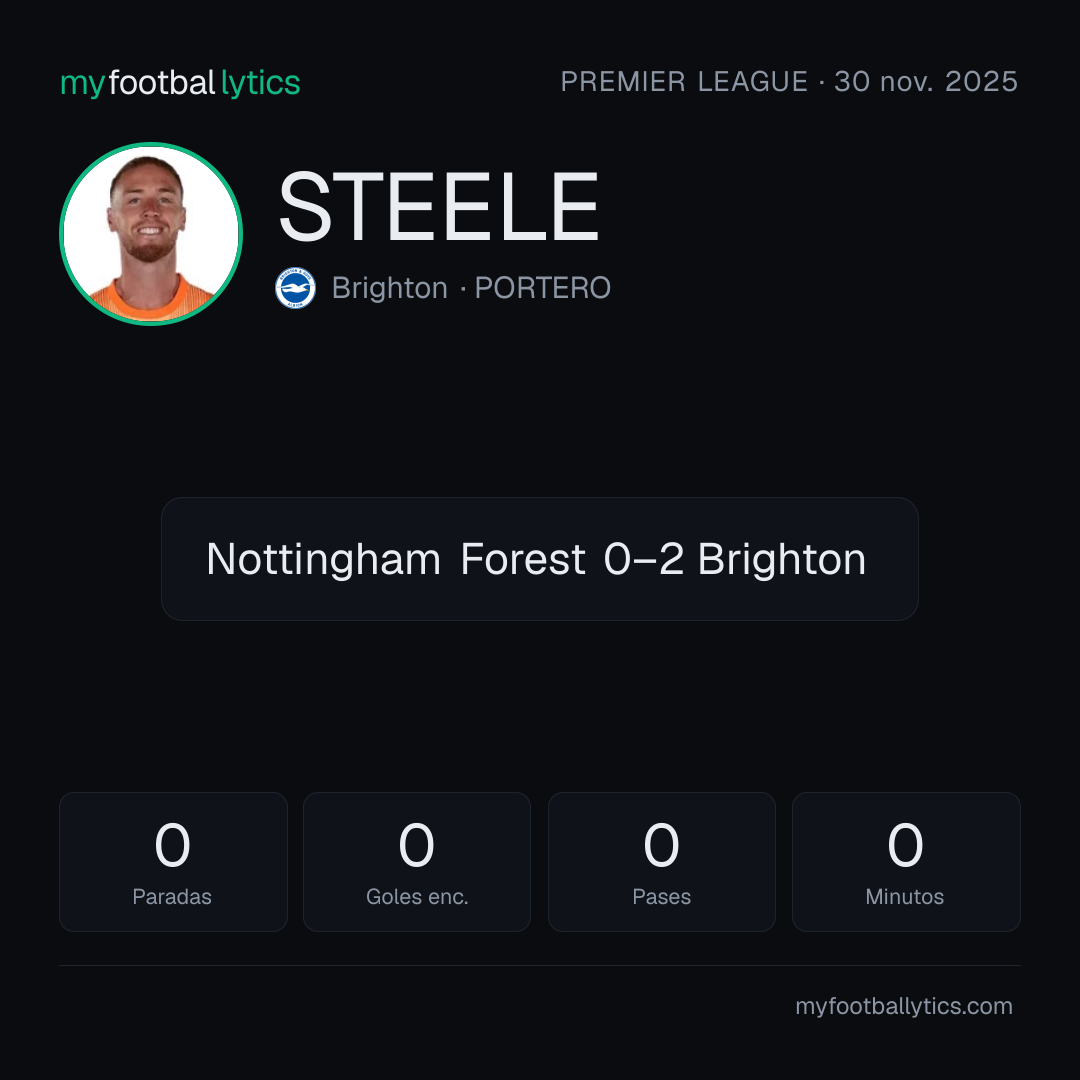Select the Paradas stat card
Screen dimensions: 1080x1080
tap(173, 862)
